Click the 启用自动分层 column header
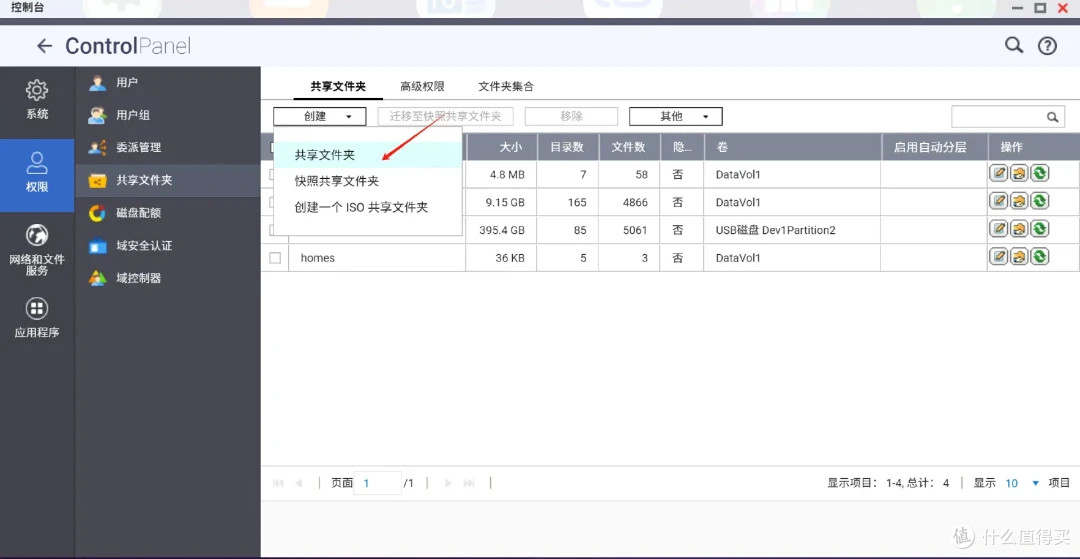Viewport: 1080px width, 559px height. coord(934,147)
